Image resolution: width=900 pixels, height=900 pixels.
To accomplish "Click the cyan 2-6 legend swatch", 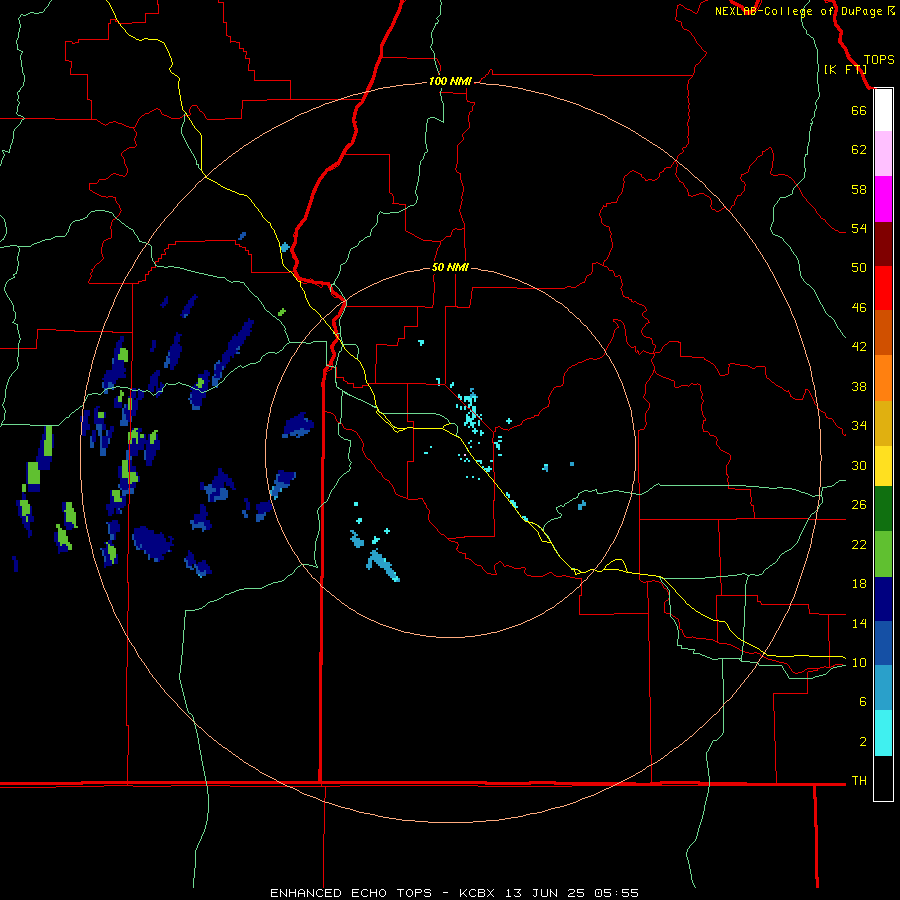I will [x=883, y=733].
